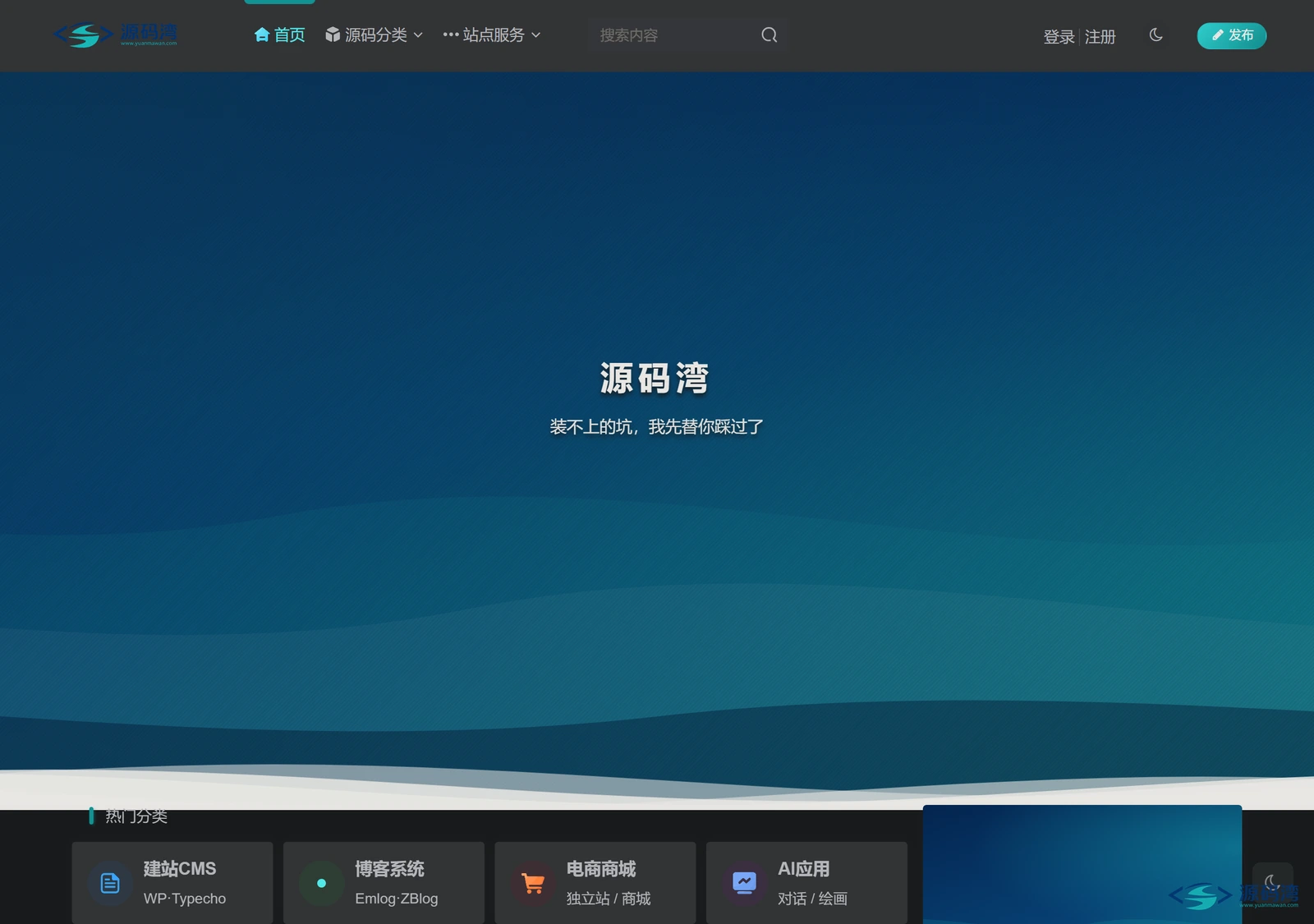Click the green dot icon on 博客系统 card
The height and width of the screenshot is (924, 1314).
click(x=322, y=883)
